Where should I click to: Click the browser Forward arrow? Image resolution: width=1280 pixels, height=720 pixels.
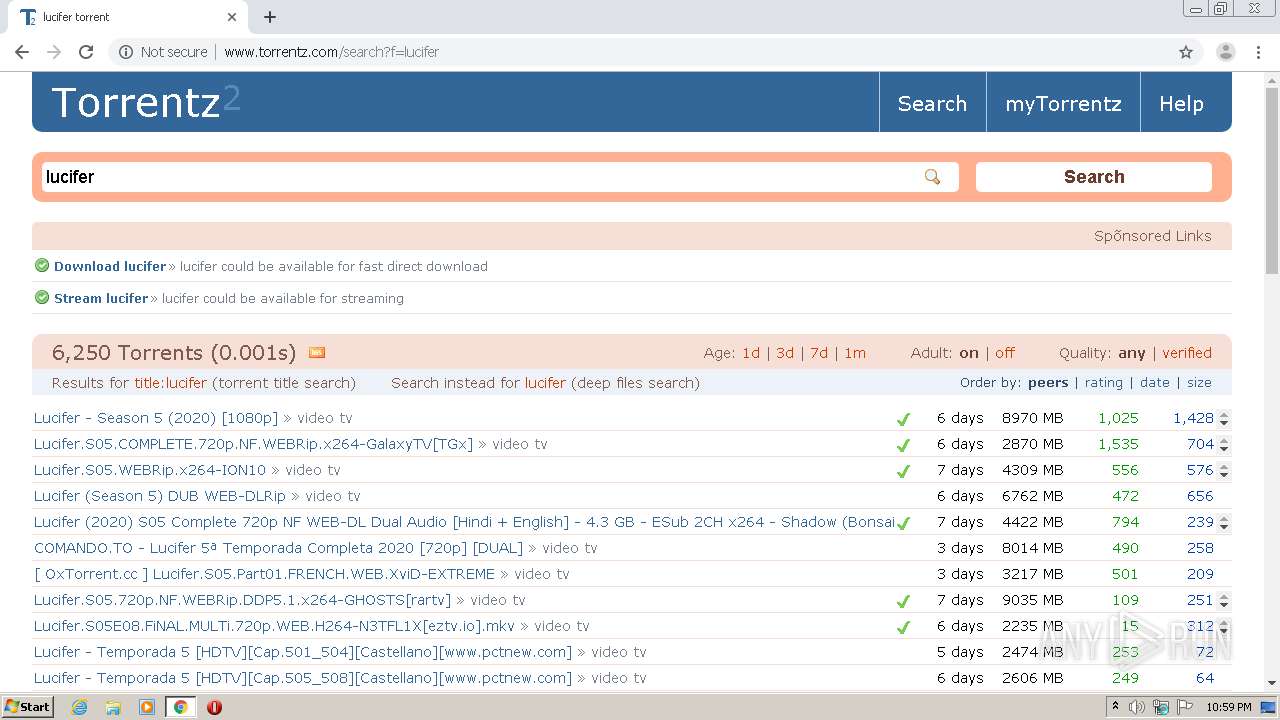pos(54,52)
